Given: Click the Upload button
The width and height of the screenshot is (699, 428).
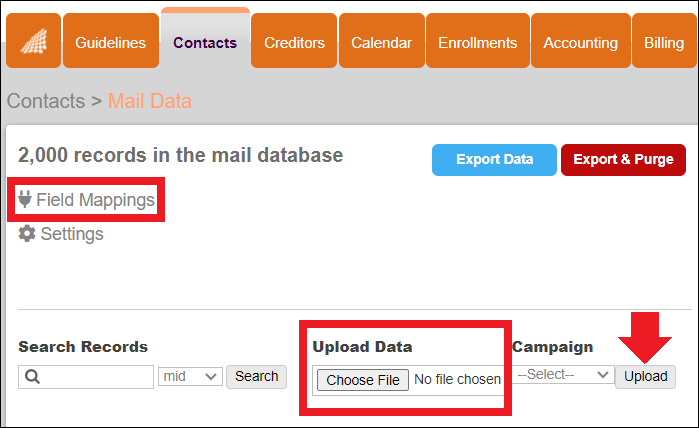Looking at the screenshot, I should click(646, 377).
